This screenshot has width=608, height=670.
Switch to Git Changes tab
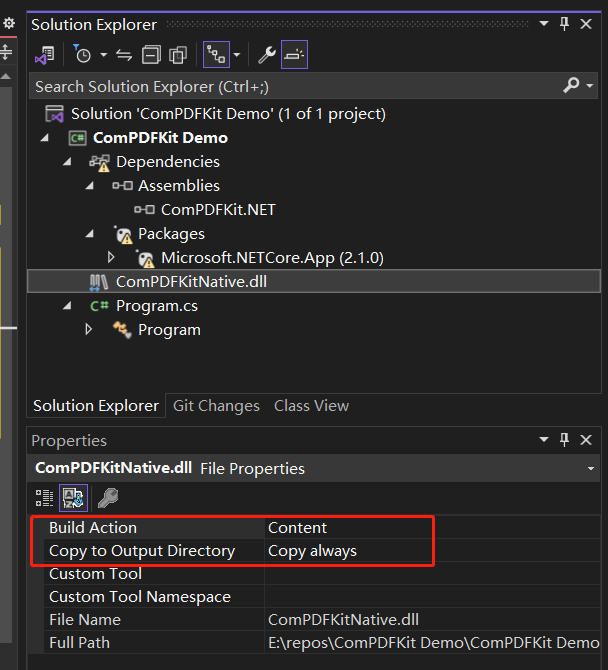216,406
